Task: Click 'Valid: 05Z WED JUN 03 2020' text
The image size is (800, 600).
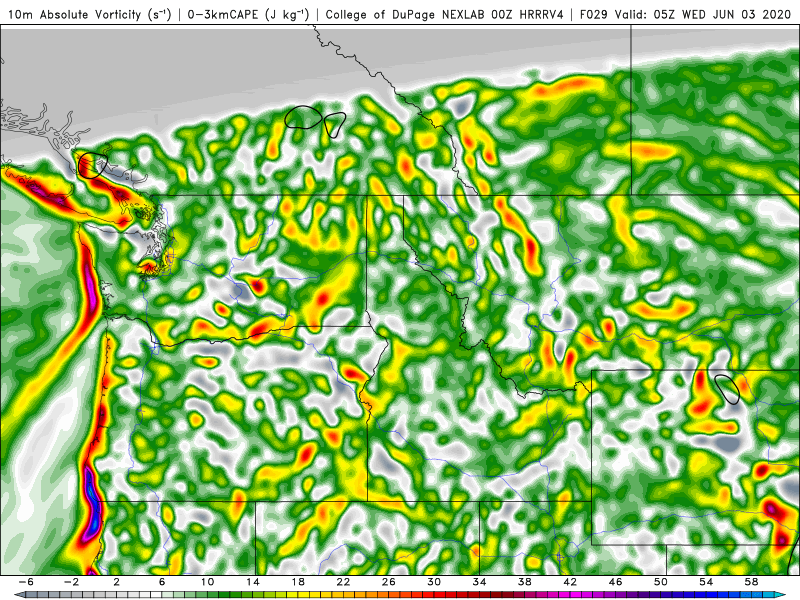Action: (x=704, y=14)
